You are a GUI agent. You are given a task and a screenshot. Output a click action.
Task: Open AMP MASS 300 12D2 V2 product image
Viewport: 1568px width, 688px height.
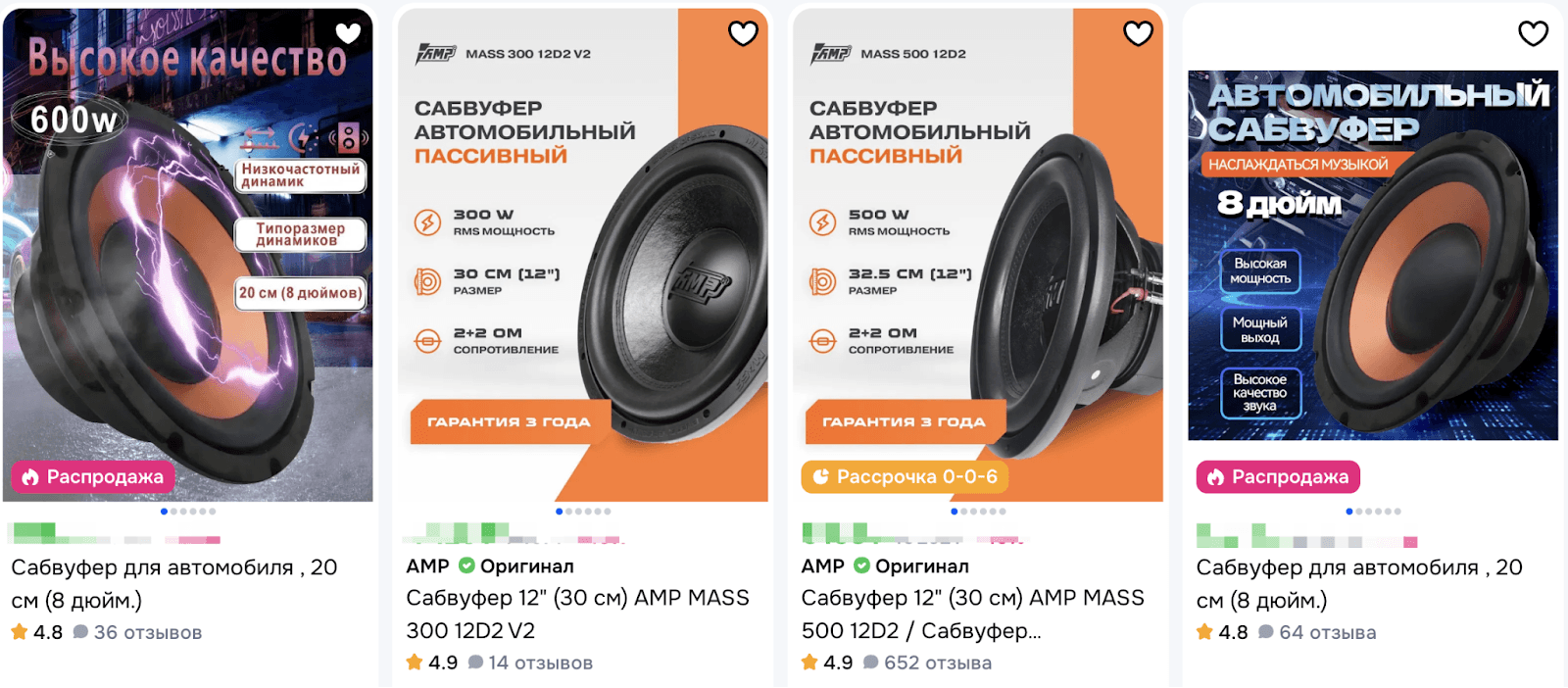click(583, 255)
